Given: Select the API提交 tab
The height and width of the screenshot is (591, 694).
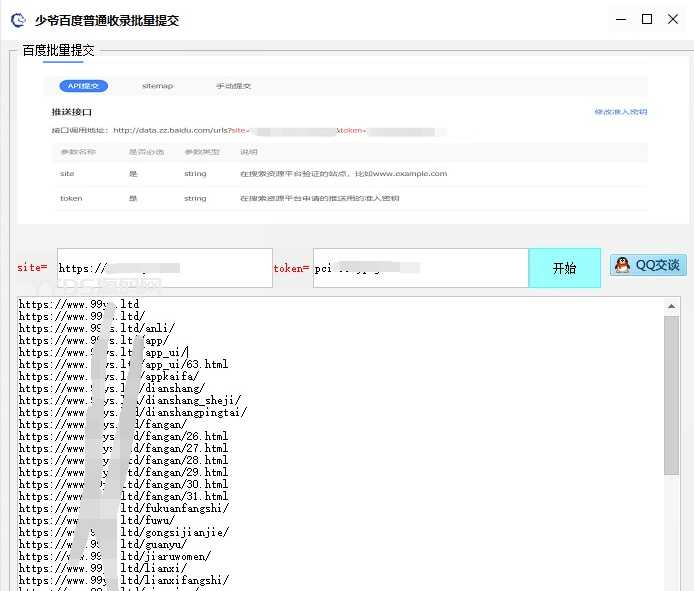Looking at the screenshot, I should pyautogui.click(x=83, y=86).
